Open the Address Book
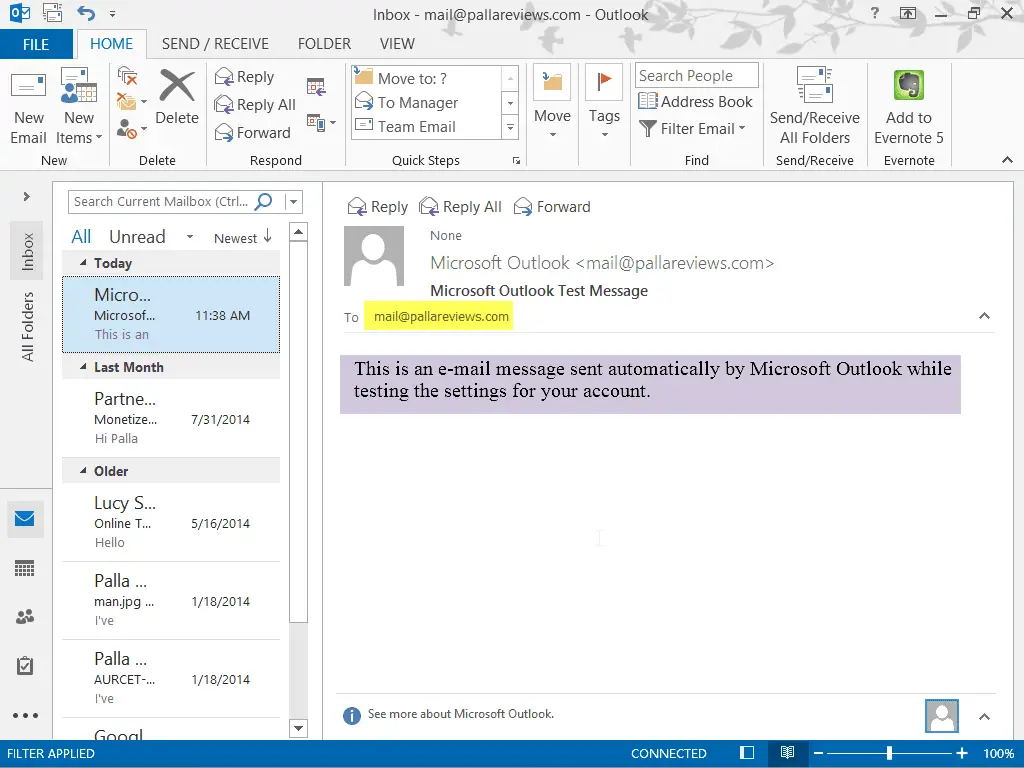Viewport: 1024px width, 768px height. coord(696,102)
